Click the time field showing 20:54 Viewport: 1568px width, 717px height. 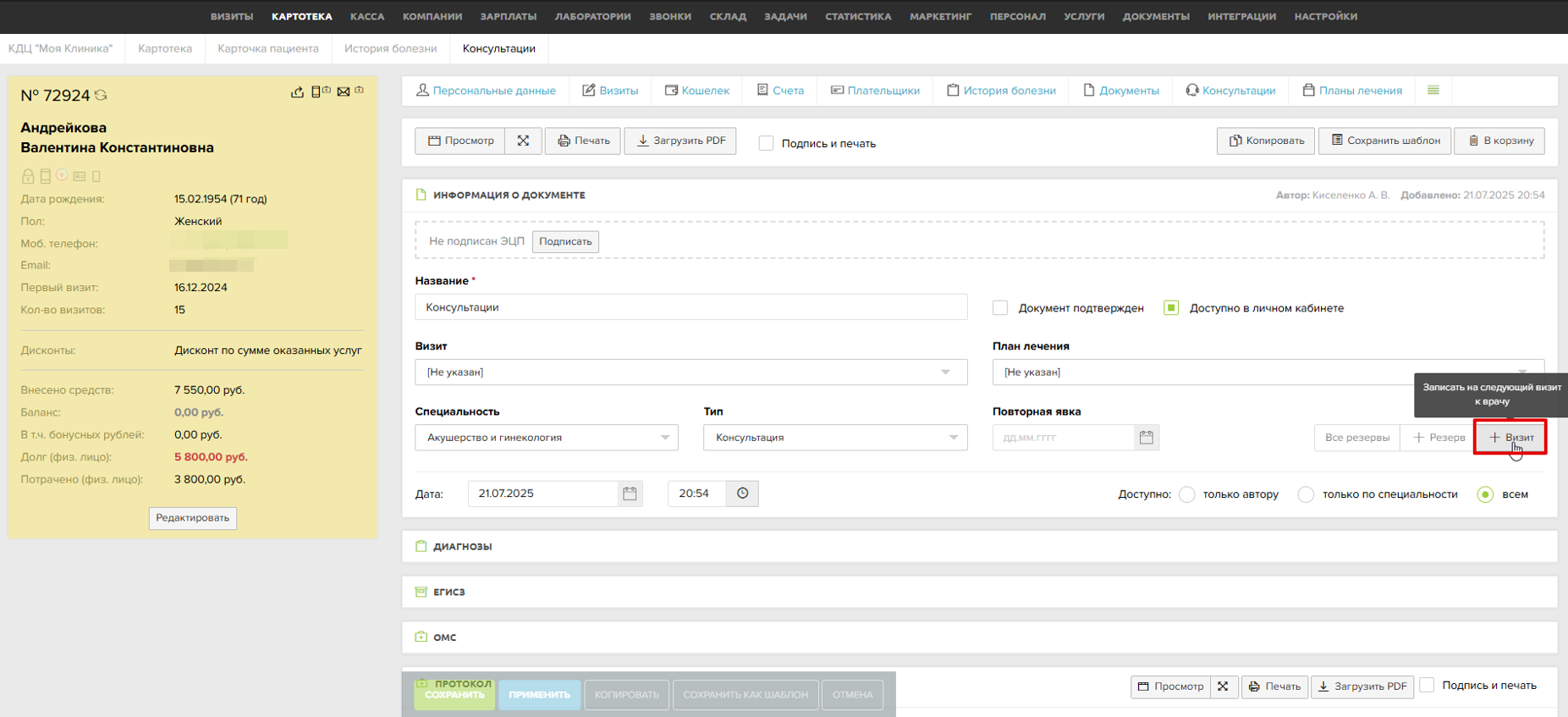point(697,494)
